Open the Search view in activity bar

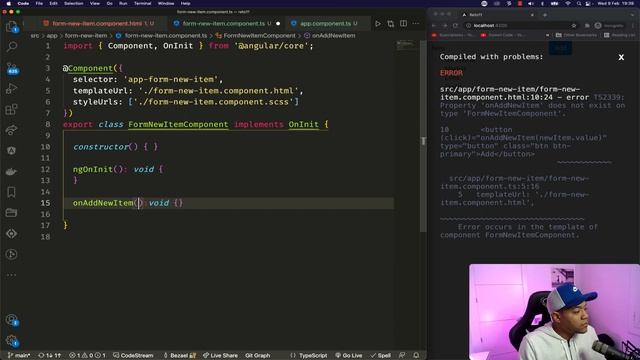12,47
